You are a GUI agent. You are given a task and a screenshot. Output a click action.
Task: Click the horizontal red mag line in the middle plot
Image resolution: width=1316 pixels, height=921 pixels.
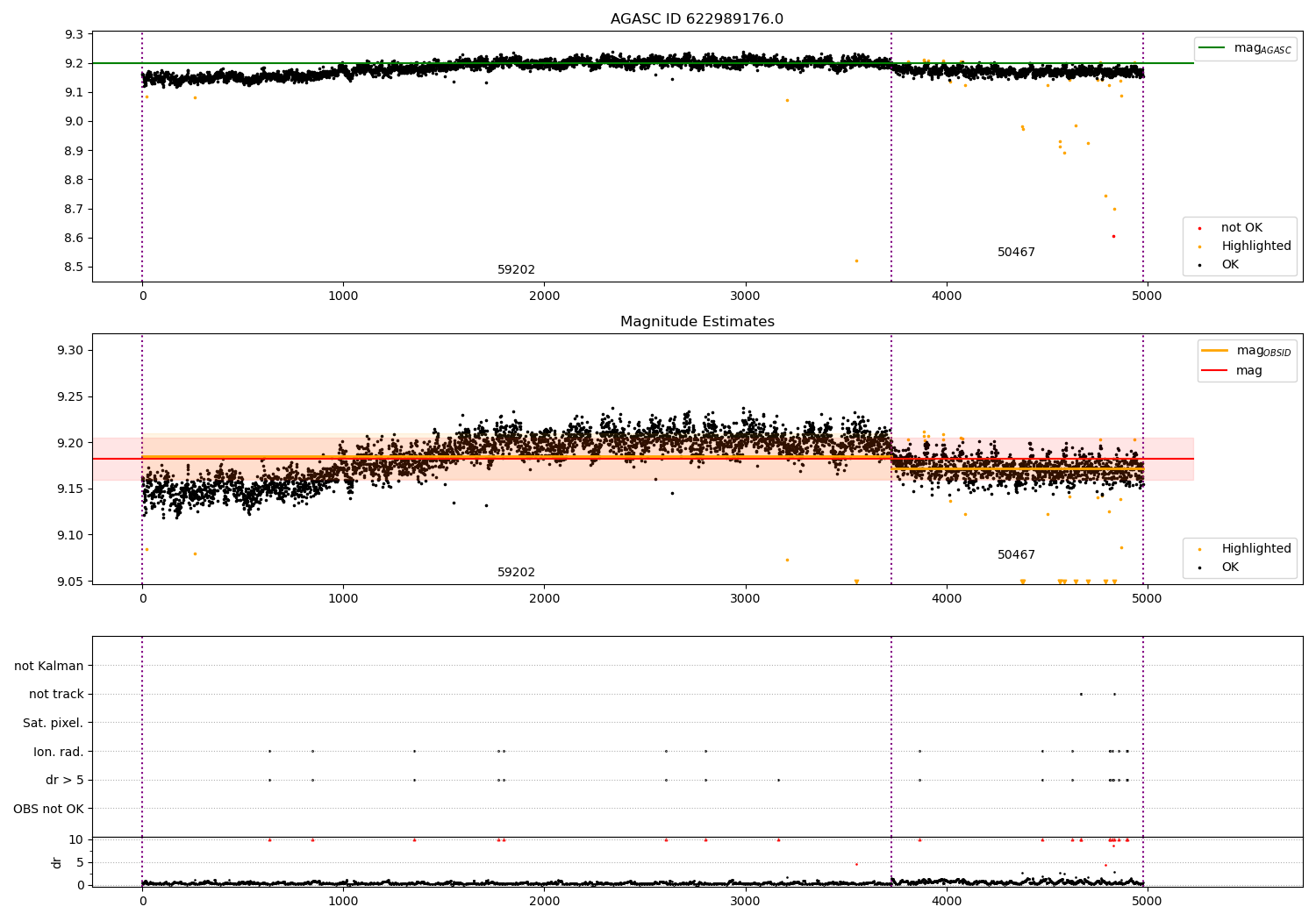[642, 459]
